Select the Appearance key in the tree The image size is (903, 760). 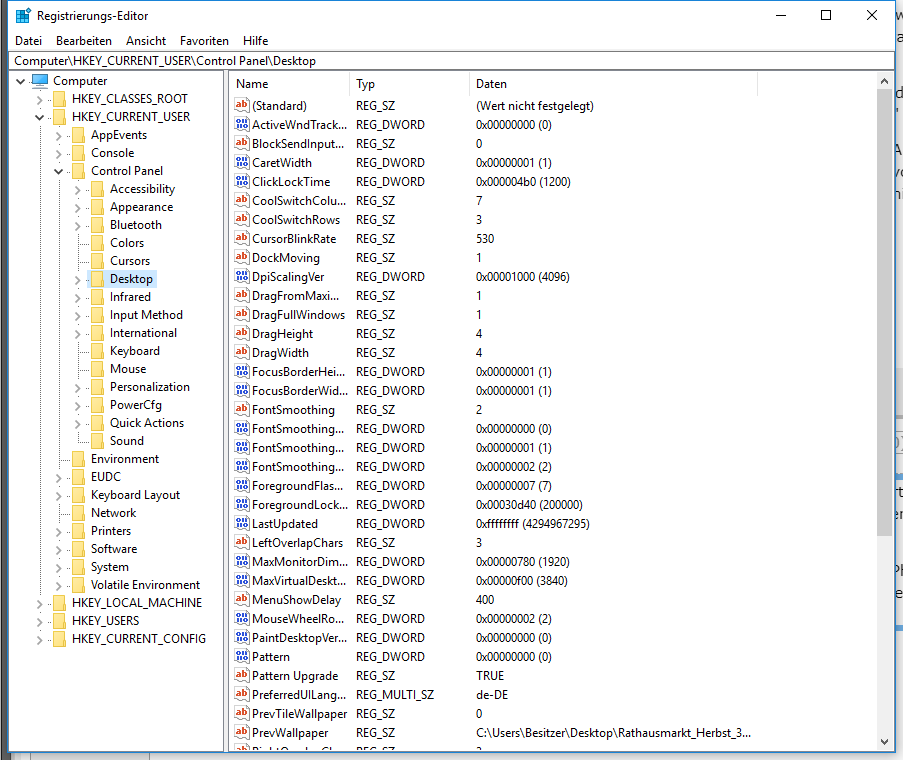(141, 207)
